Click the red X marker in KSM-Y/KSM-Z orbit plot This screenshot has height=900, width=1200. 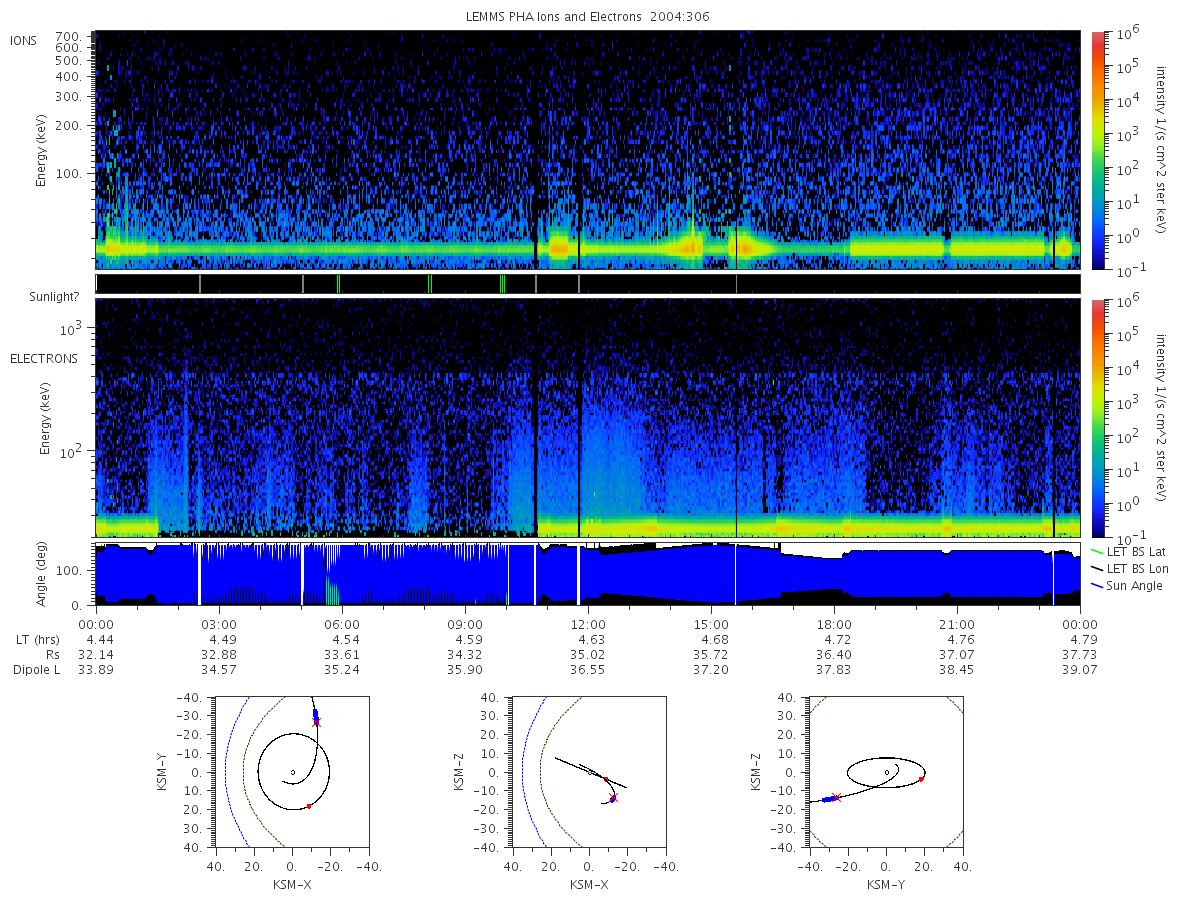[x=836, y=797]
